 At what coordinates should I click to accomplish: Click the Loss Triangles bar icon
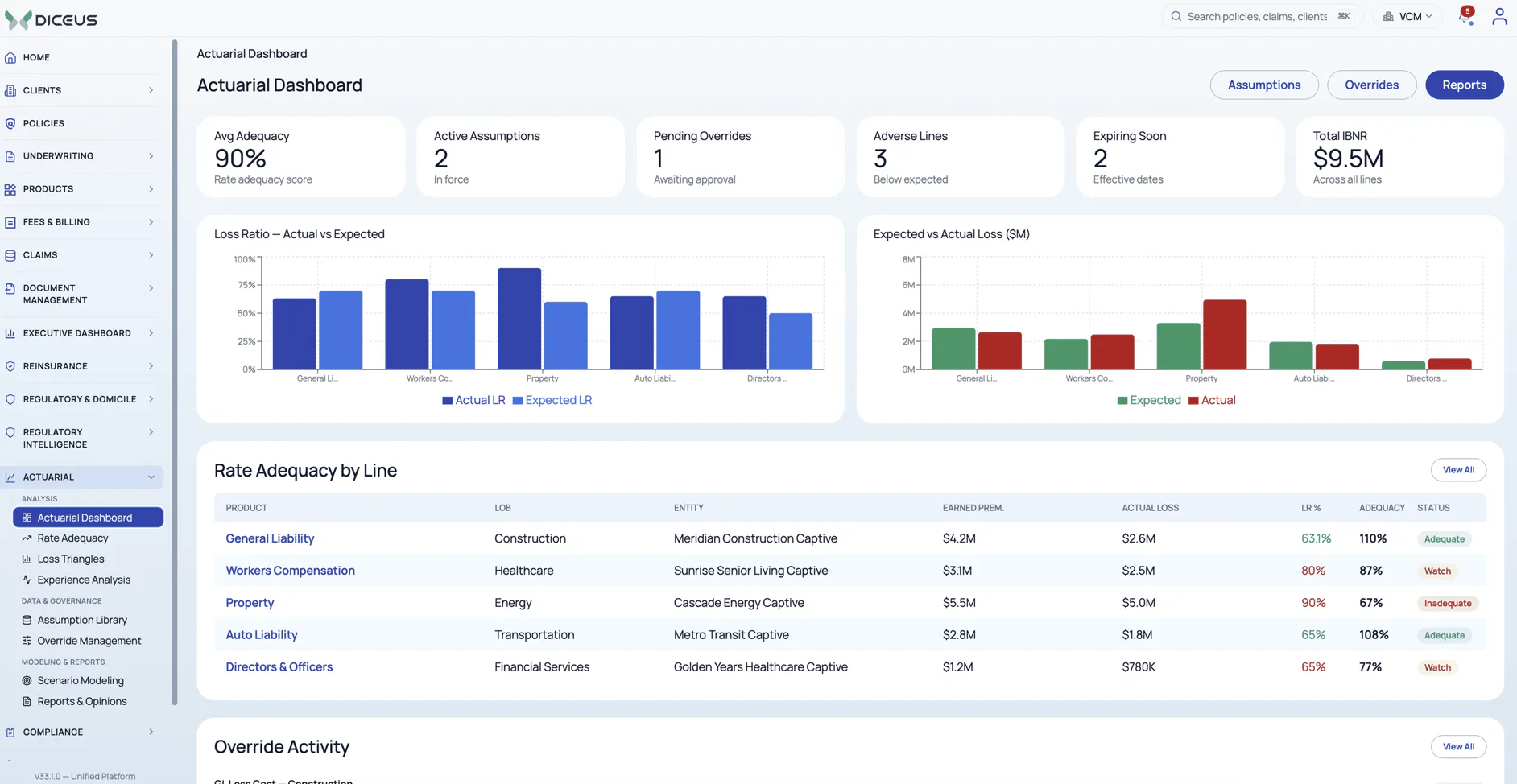click(27, 559)
